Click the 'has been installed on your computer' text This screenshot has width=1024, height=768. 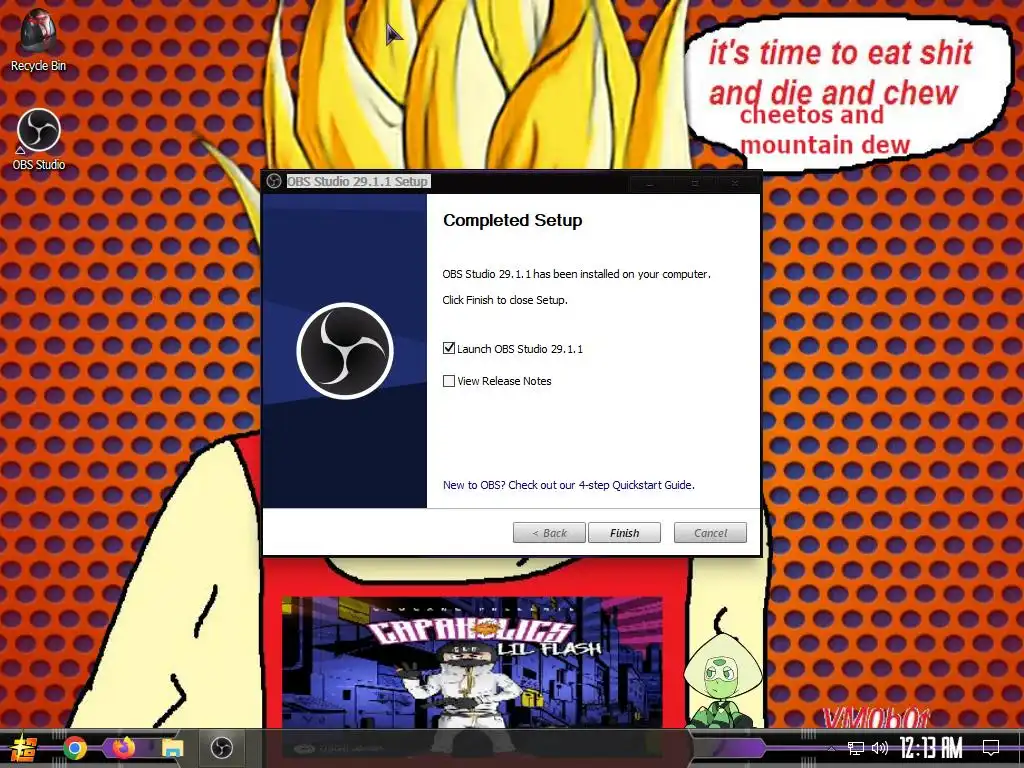(x=622, y=274)
